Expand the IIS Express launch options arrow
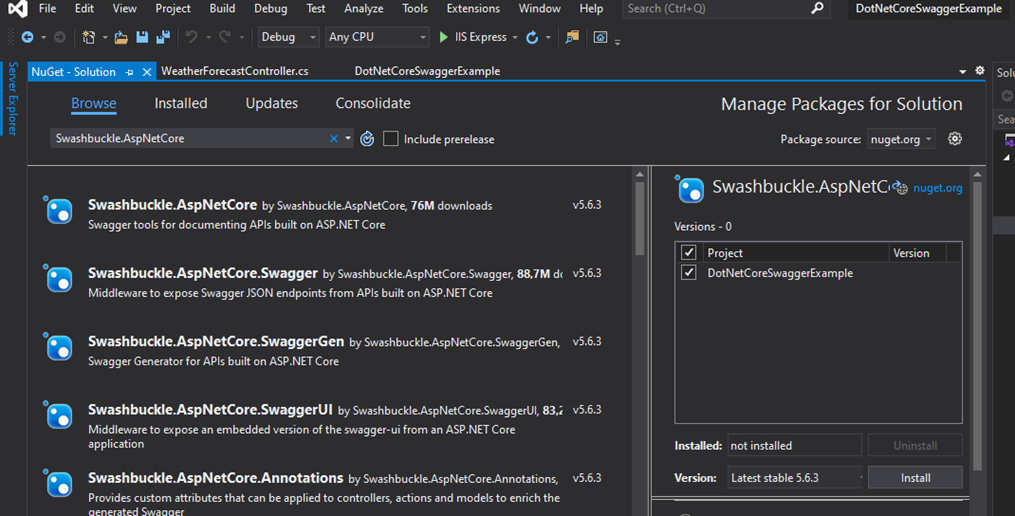Image resolution: width=1015 pixels, height=516 pixels. coord(515,38)
